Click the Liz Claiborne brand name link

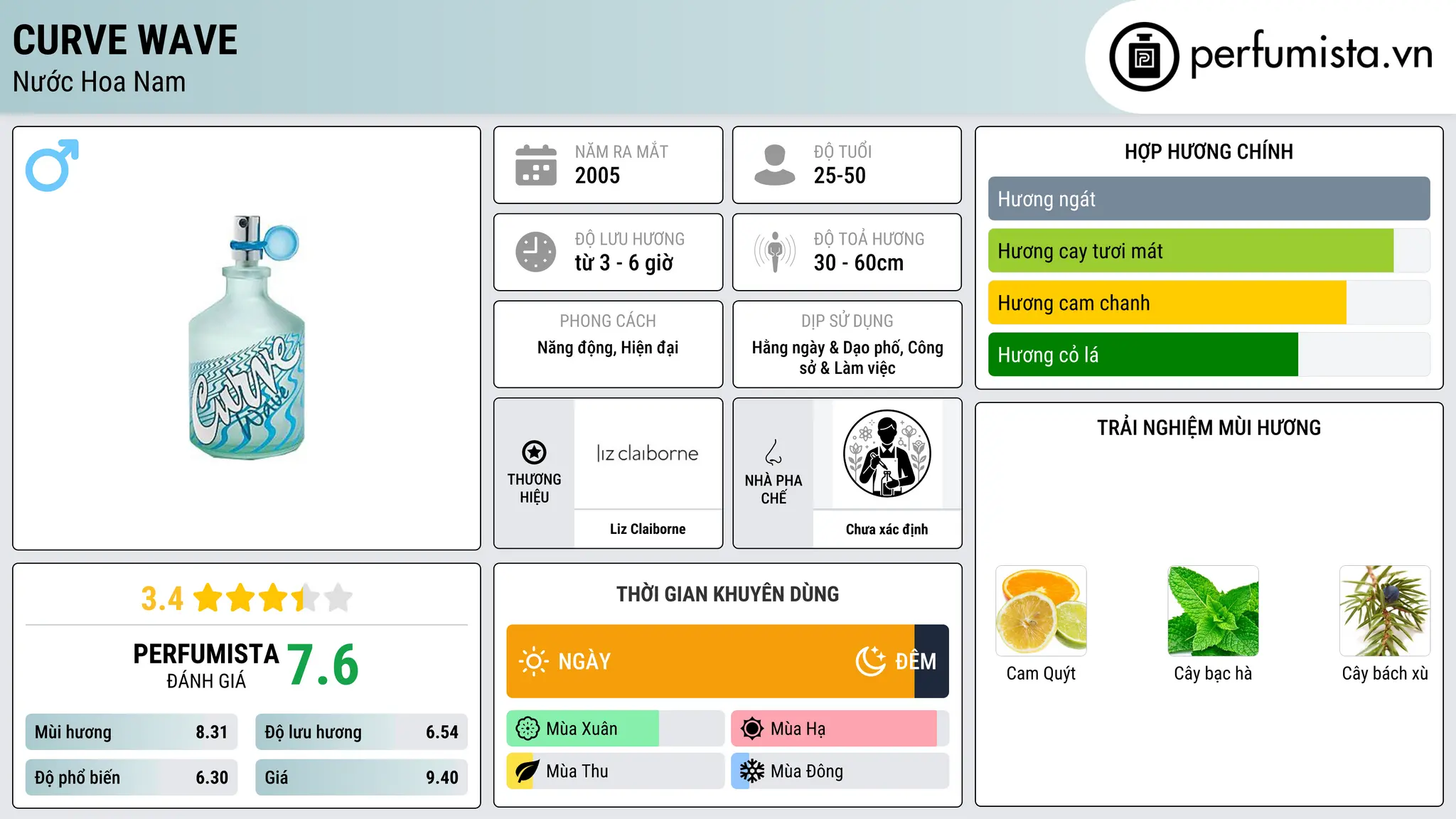648,529
